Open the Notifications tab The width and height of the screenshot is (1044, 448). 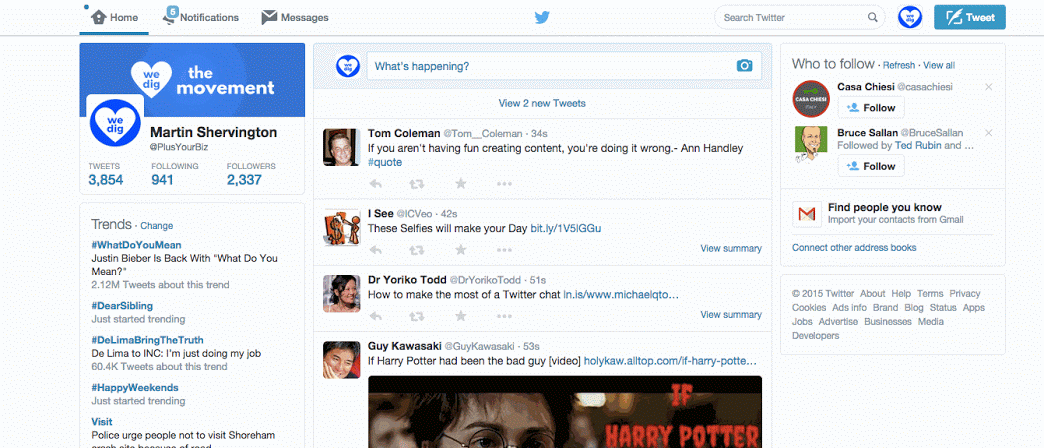pos(200,17)
